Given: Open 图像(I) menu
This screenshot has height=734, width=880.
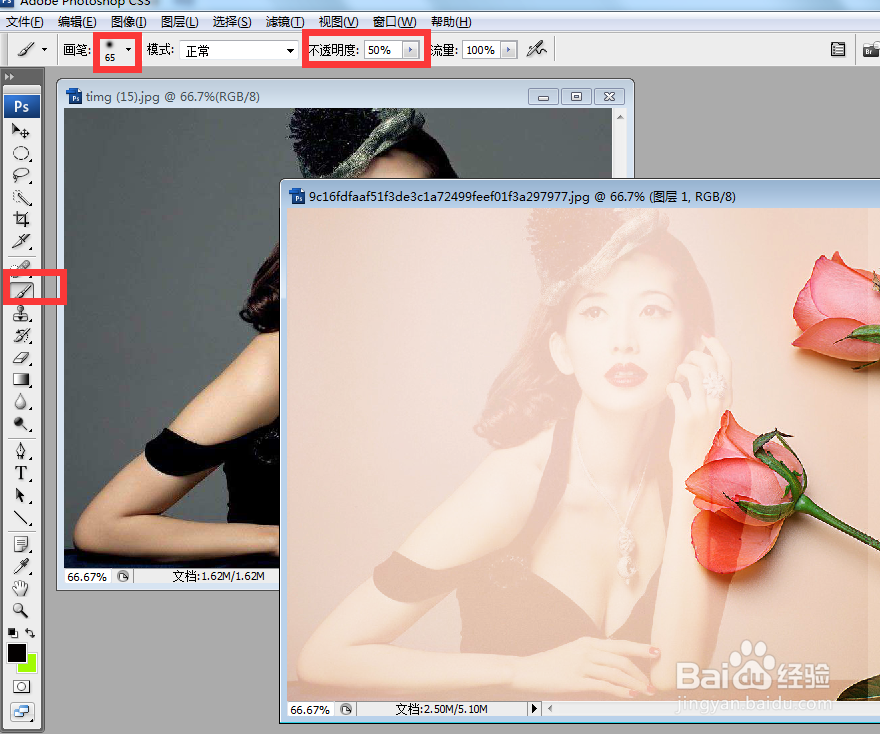Looking at the screenshot, I should 129,22.
